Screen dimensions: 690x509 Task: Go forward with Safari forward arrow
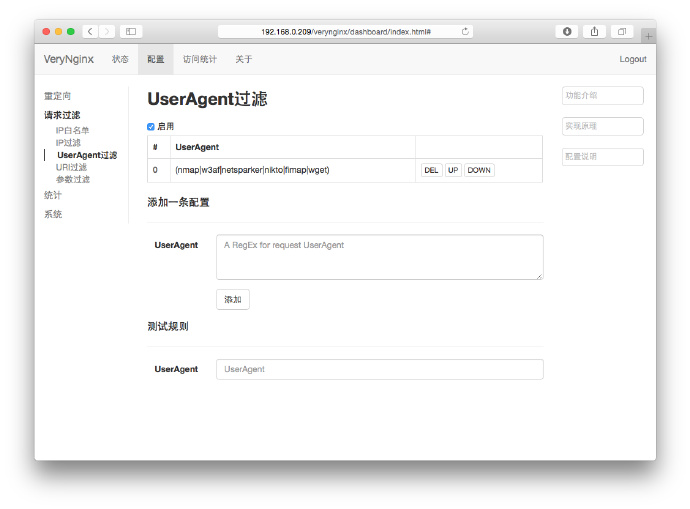click(x=106, y=31)
